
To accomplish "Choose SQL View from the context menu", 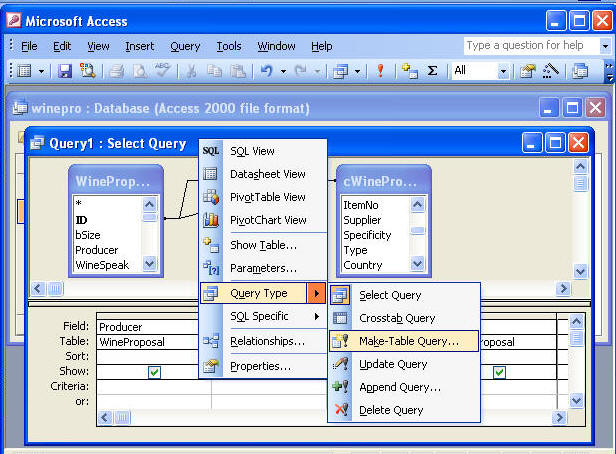I will point(263,151).
